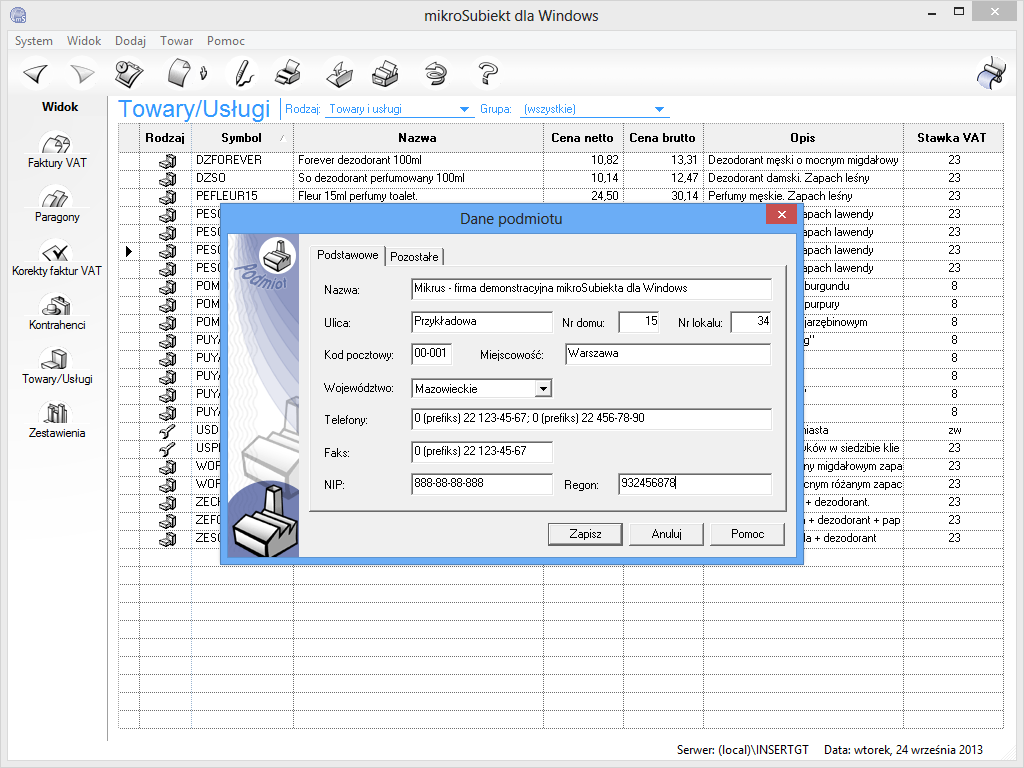Click the question mark help icon

pyautogui.click(x=488, y=73)
